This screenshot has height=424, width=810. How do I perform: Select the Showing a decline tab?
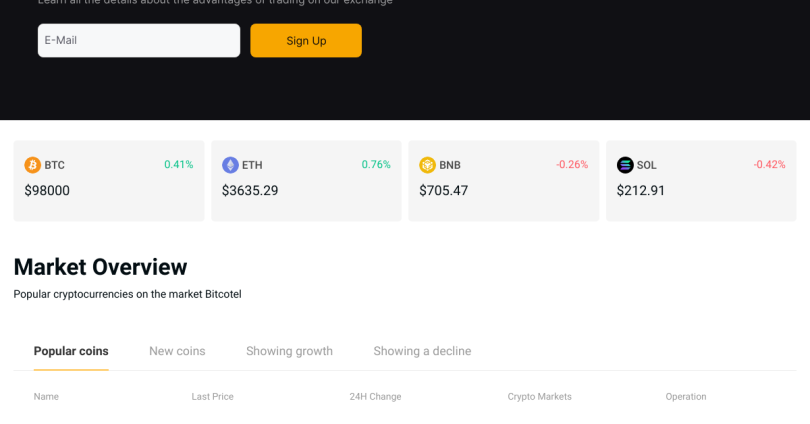tap(422, 351)
